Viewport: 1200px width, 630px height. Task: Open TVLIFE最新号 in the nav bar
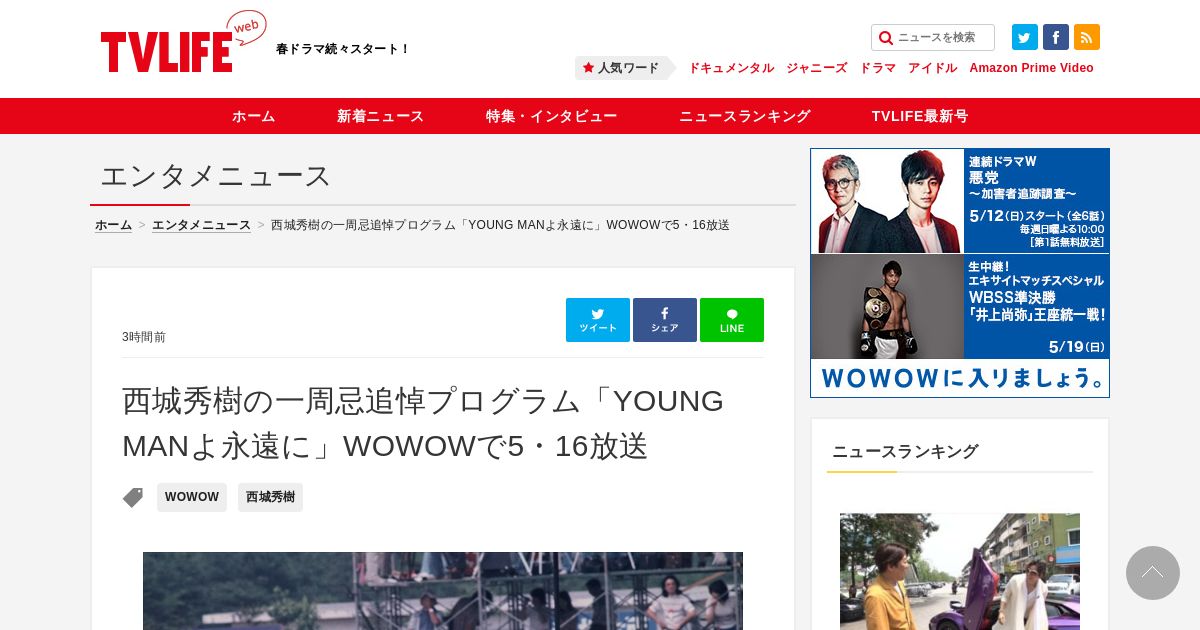tap(920, 116)
